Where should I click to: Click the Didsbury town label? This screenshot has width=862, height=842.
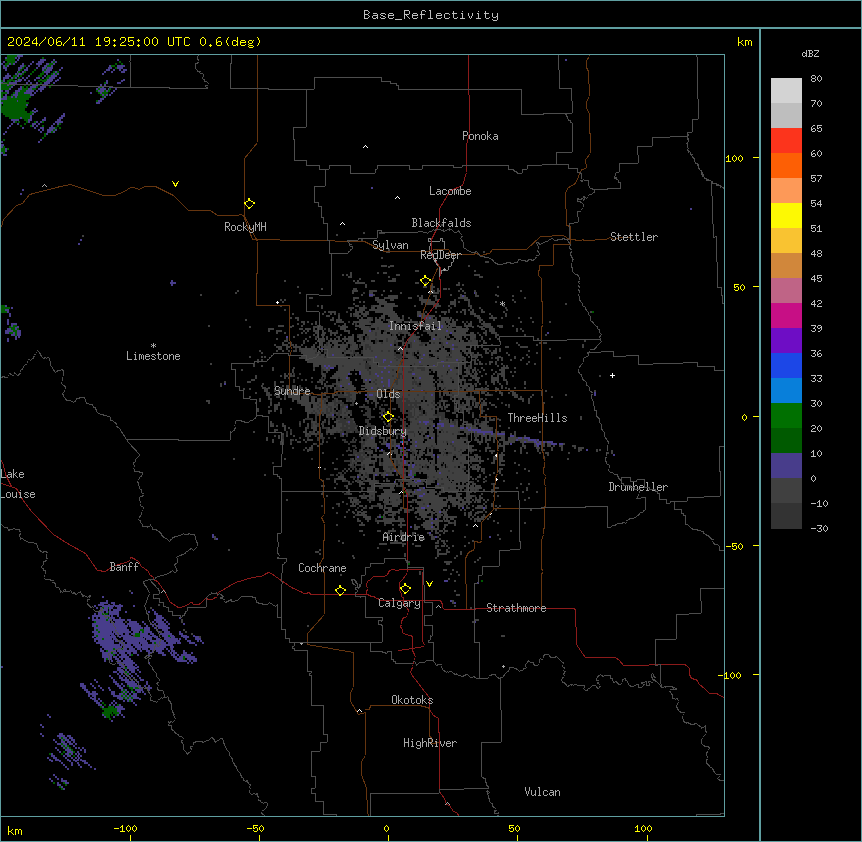click(383, 431)
